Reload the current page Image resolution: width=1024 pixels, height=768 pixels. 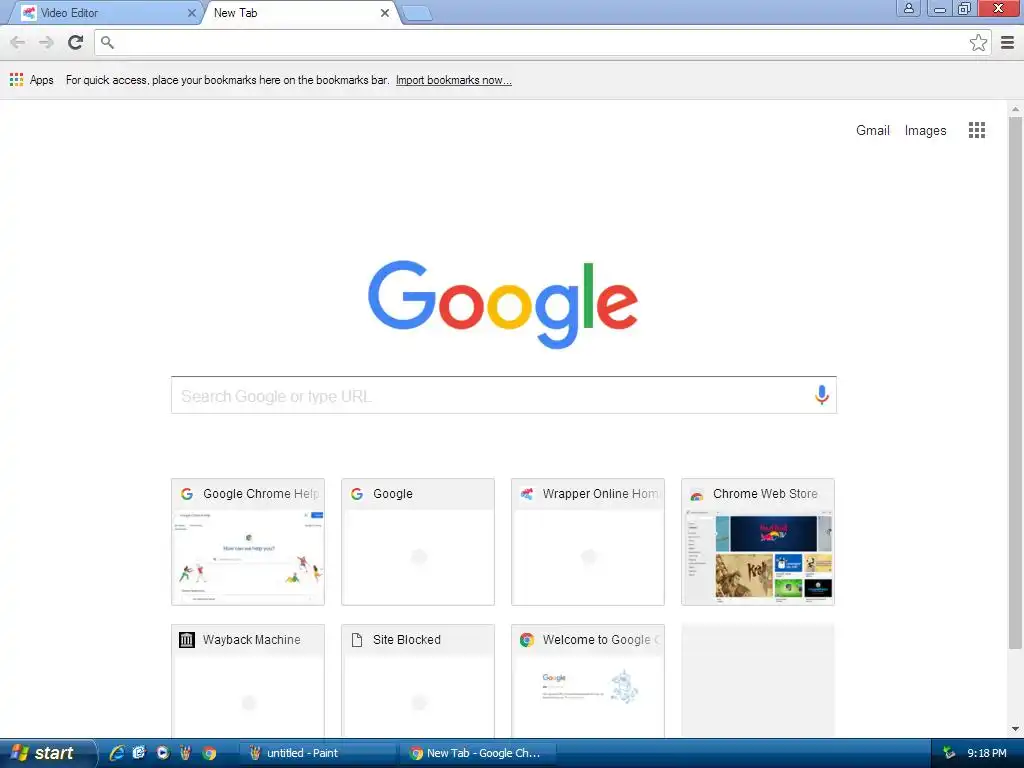point(75,42)
